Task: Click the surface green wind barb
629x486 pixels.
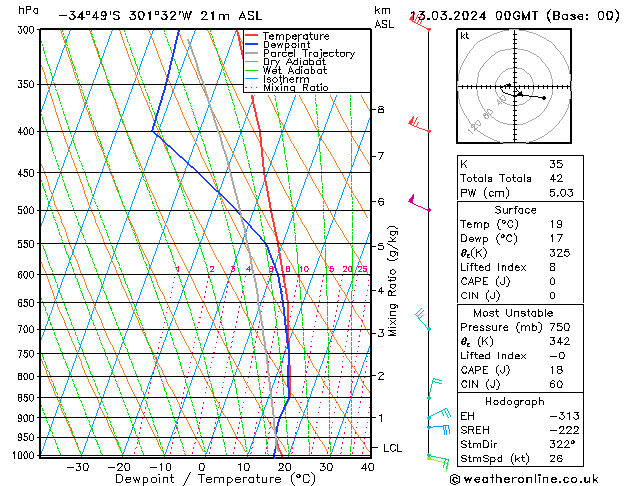Action: coord(438,462)
